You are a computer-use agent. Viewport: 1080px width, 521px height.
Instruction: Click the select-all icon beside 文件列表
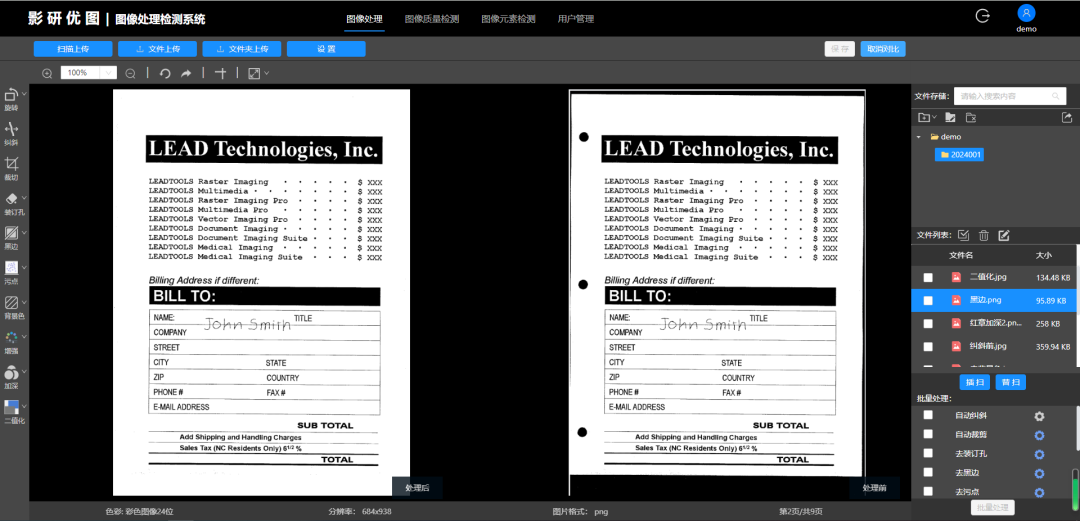pyautogui.click(x=964, y=235)
